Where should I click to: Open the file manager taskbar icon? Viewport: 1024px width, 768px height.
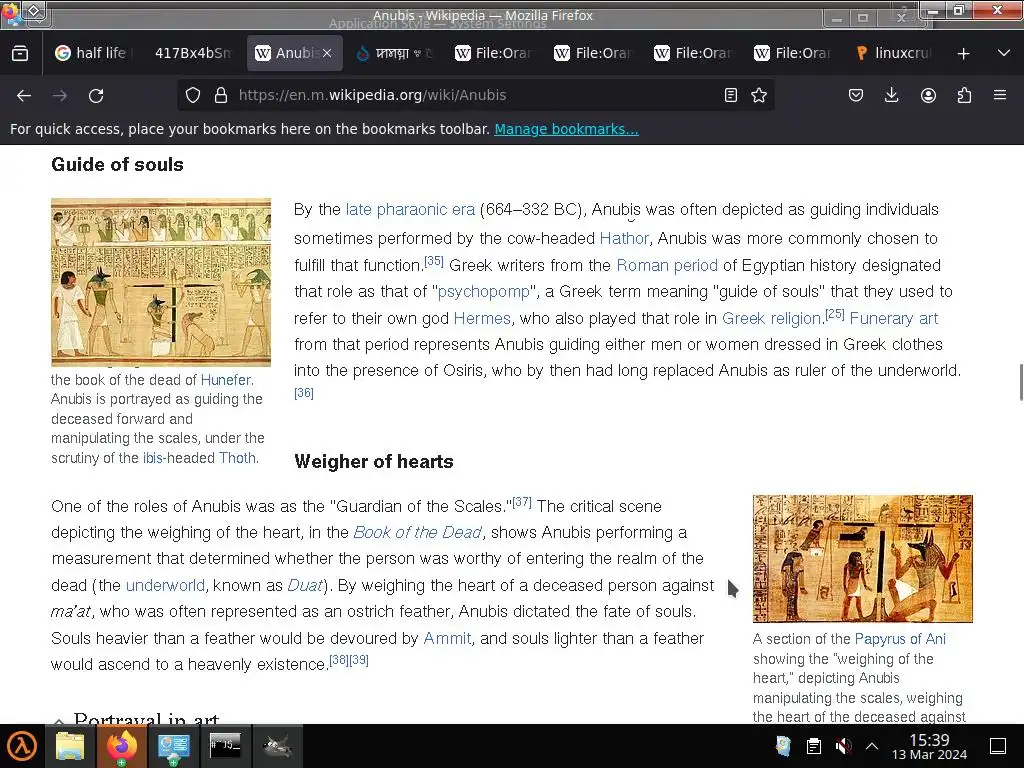coord(70,746)
